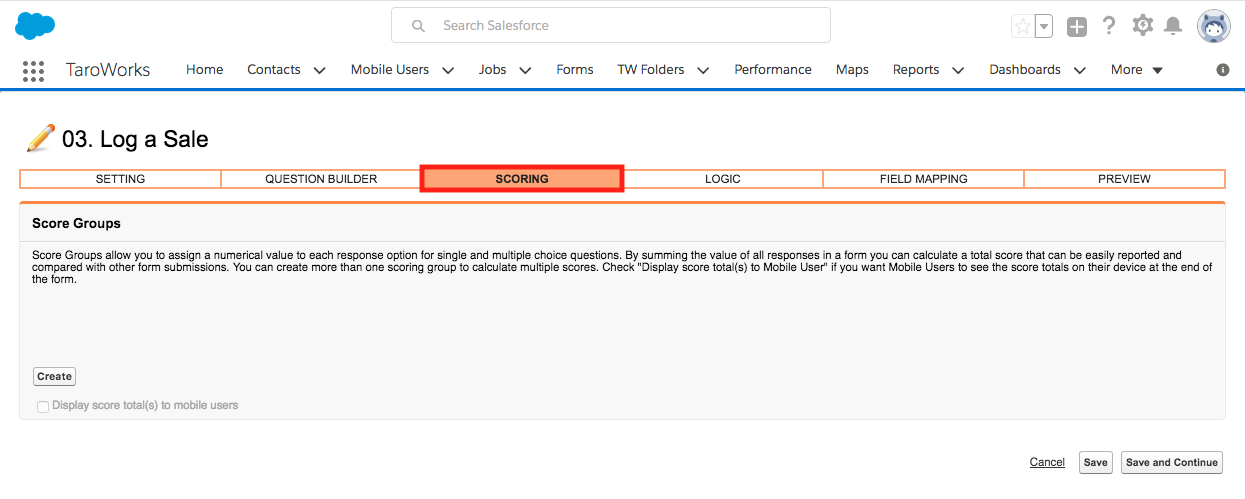Viewport: 1245px width, 499px height.
Task: Open the Favorites star icon
Action: [x=1022, y=27]
